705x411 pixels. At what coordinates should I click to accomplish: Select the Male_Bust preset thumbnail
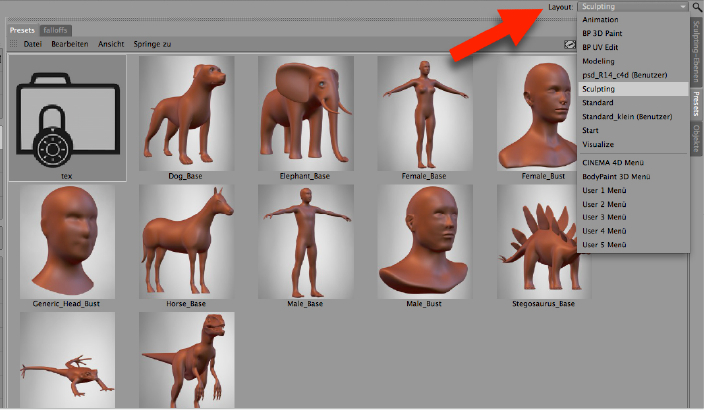point(424,240)
